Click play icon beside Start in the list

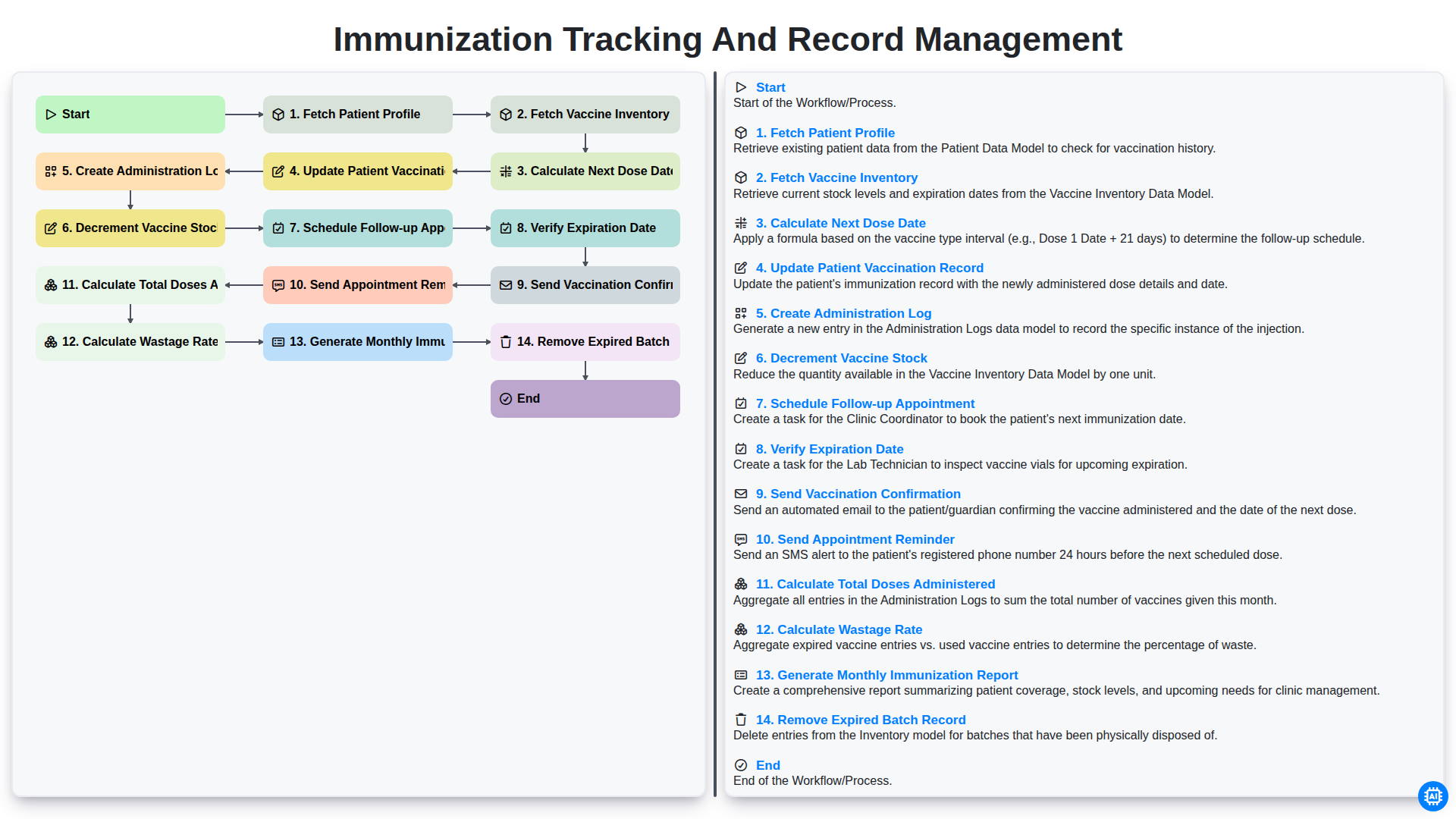[x=741, y=88]
